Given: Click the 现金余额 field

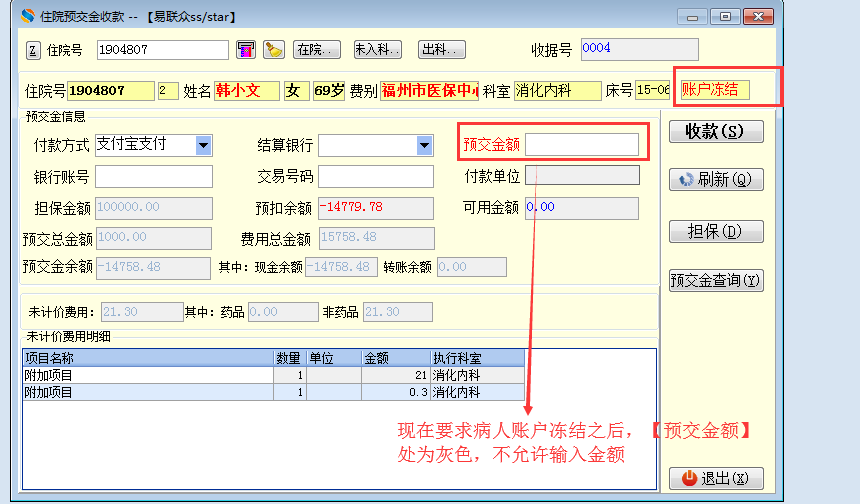Looking at the screenshot, I should [341, 267].
